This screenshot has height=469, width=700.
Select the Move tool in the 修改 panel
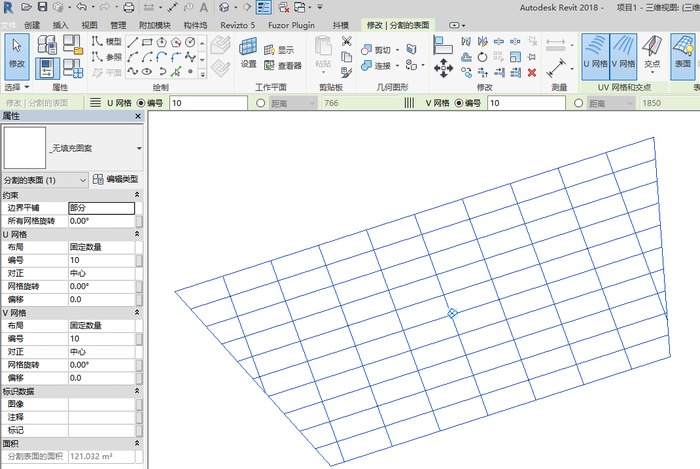pos(442,66)
